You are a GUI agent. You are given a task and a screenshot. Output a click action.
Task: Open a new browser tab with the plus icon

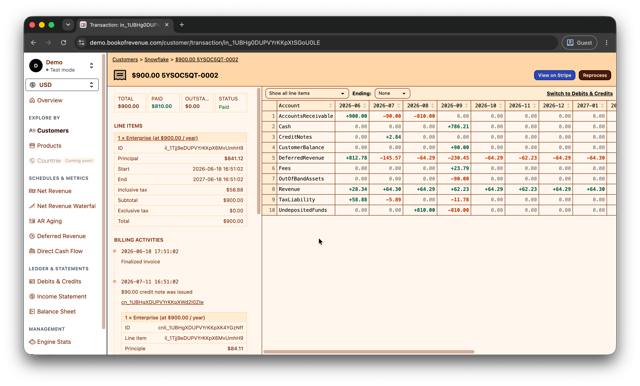pyautogui.click(x=182, y=25)
